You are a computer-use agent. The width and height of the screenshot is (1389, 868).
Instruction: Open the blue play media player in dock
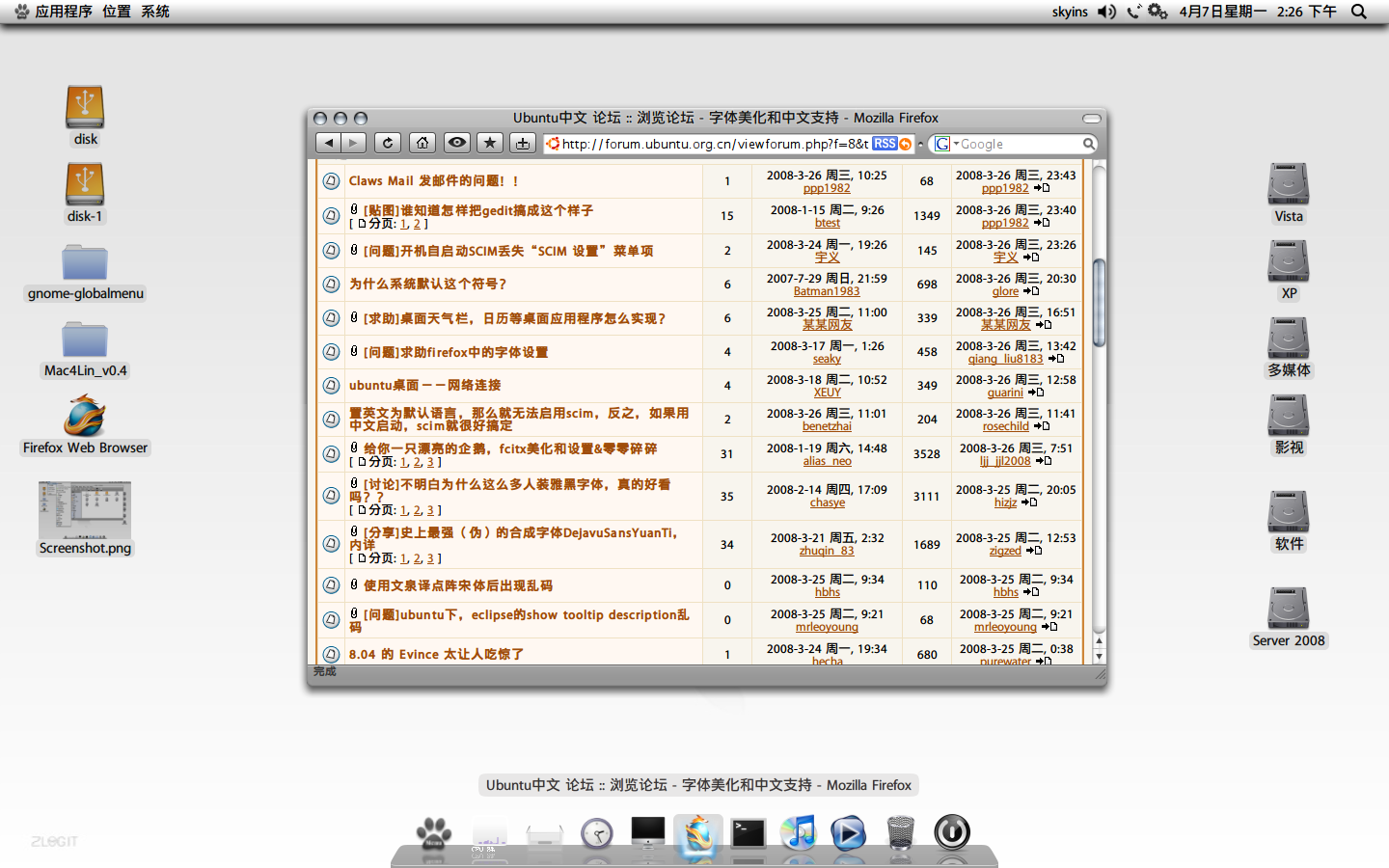point(848,833)
